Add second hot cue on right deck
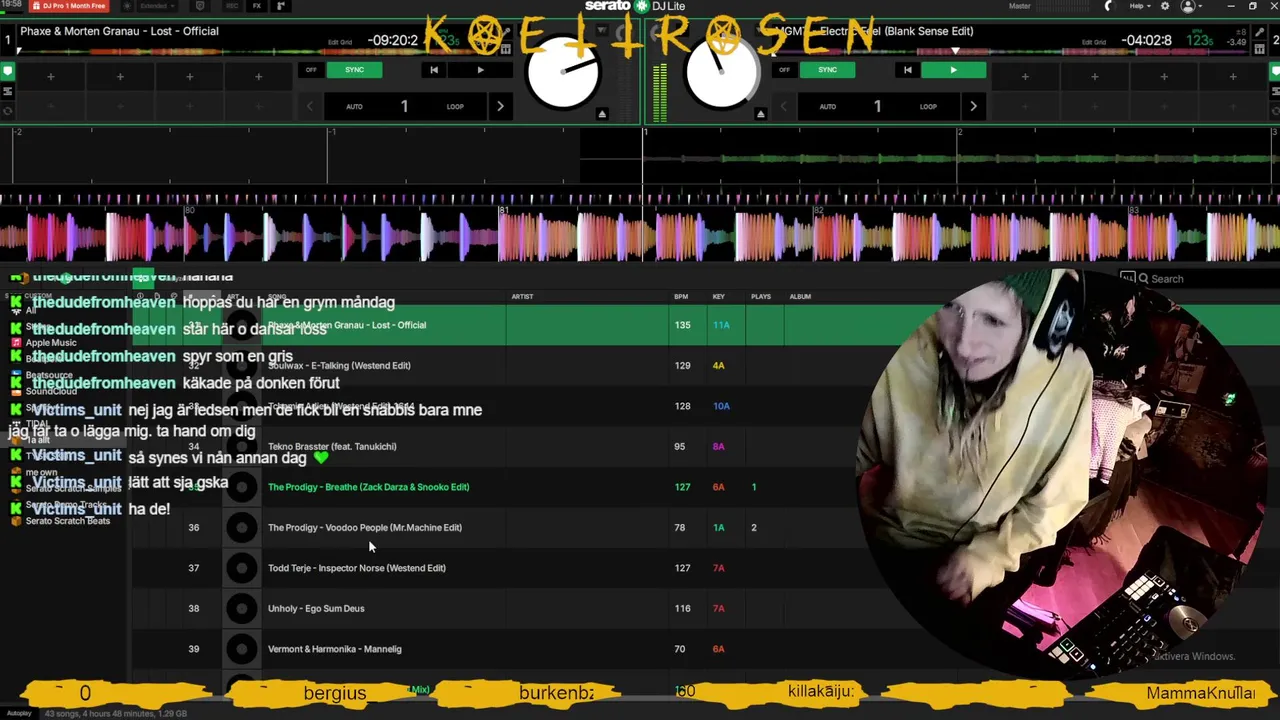Image resolution: width=1280 pixels, height=720 pixels. click(x=1094, y=77)
